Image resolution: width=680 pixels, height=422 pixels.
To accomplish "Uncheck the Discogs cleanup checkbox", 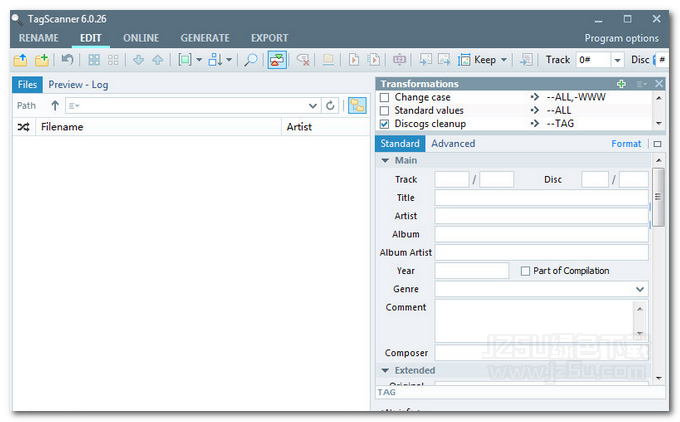I will 384,124.
